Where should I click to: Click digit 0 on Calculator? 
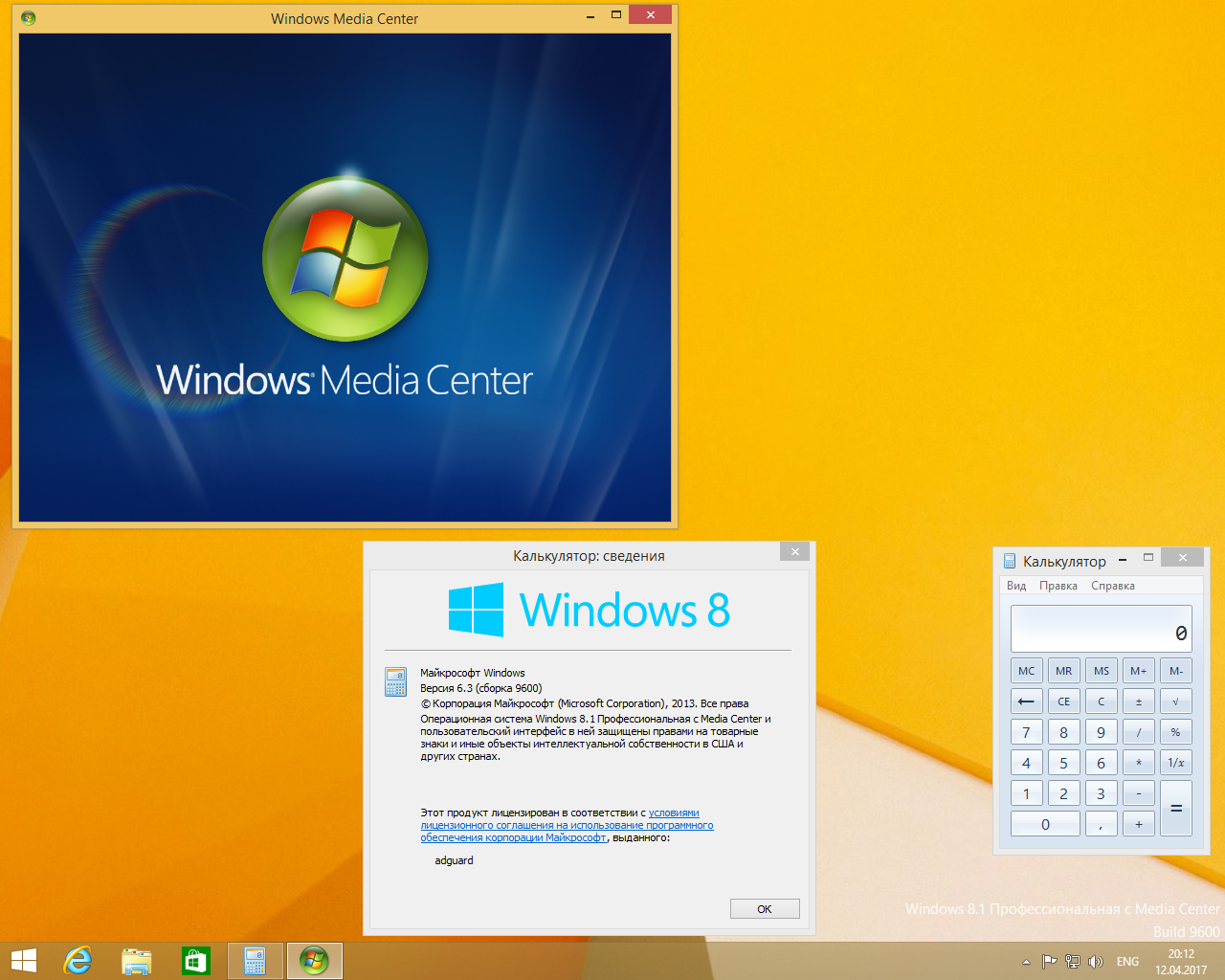(x=1046, y=824)
